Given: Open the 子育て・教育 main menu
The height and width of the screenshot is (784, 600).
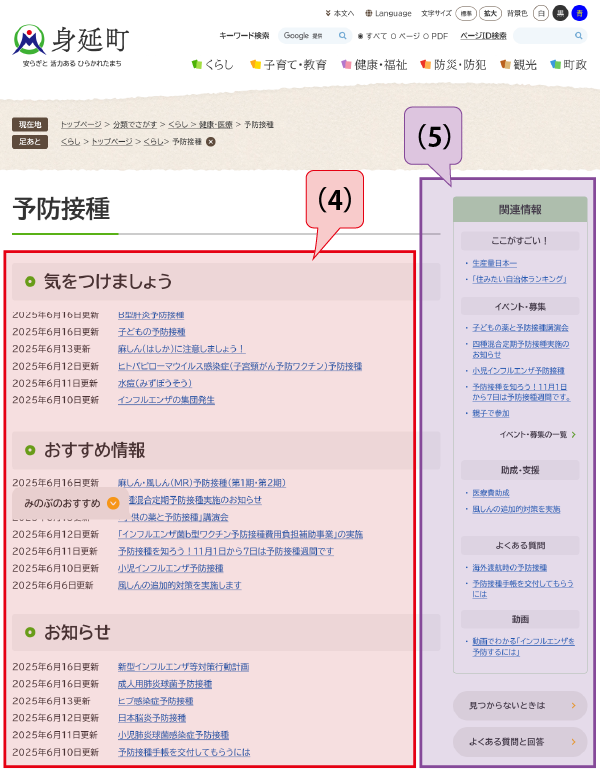Looking at the screenshot, I should (288, 64).
